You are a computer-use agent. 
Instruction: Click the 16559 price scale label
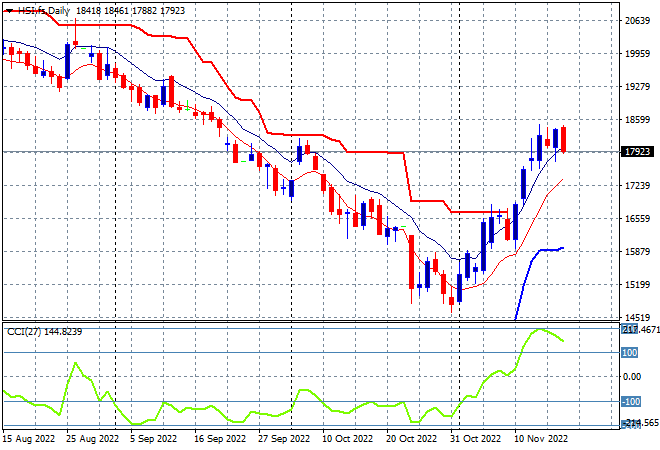(638, 218)
